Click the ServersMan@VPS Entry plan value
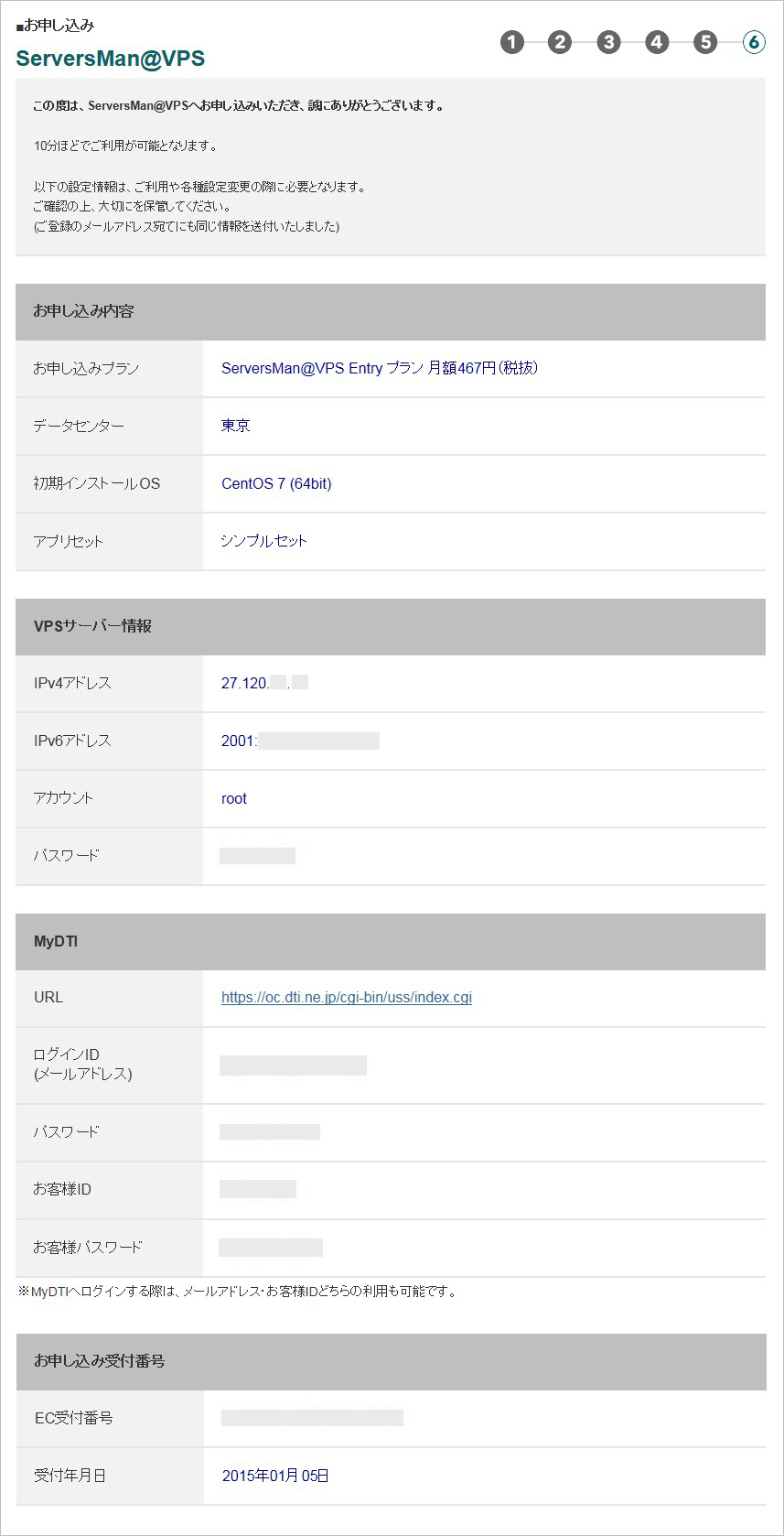This screenshot has height=1536, width=784. pos(380,368)
